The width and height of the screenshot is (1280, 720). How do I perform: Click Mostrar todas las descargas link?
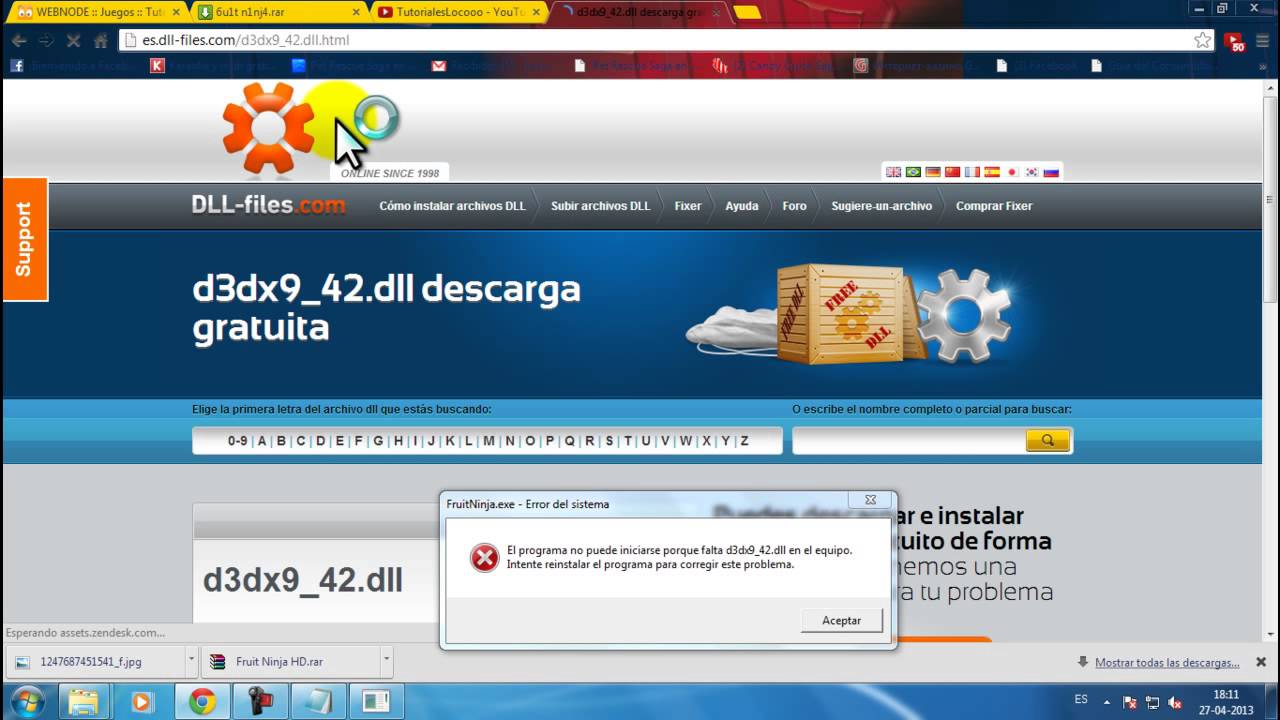[x=1167, y=662]
